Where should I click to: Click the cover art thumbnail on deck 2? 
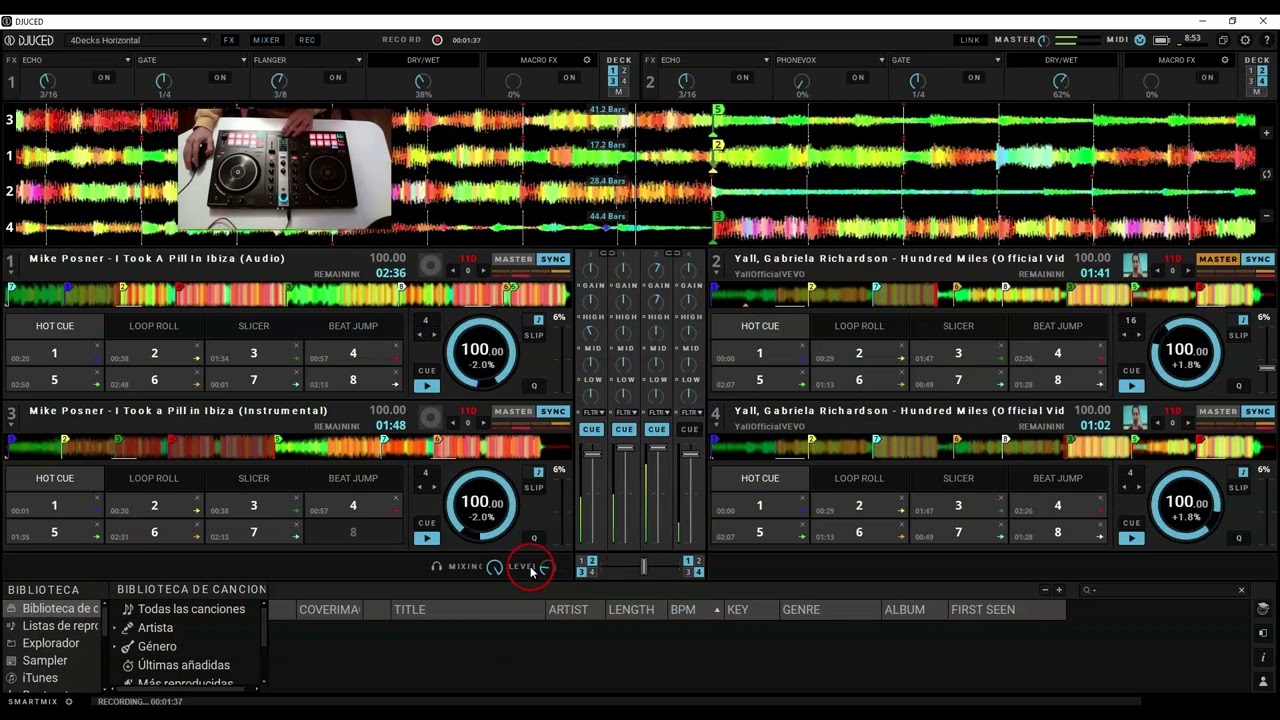tap(1134, 265)
